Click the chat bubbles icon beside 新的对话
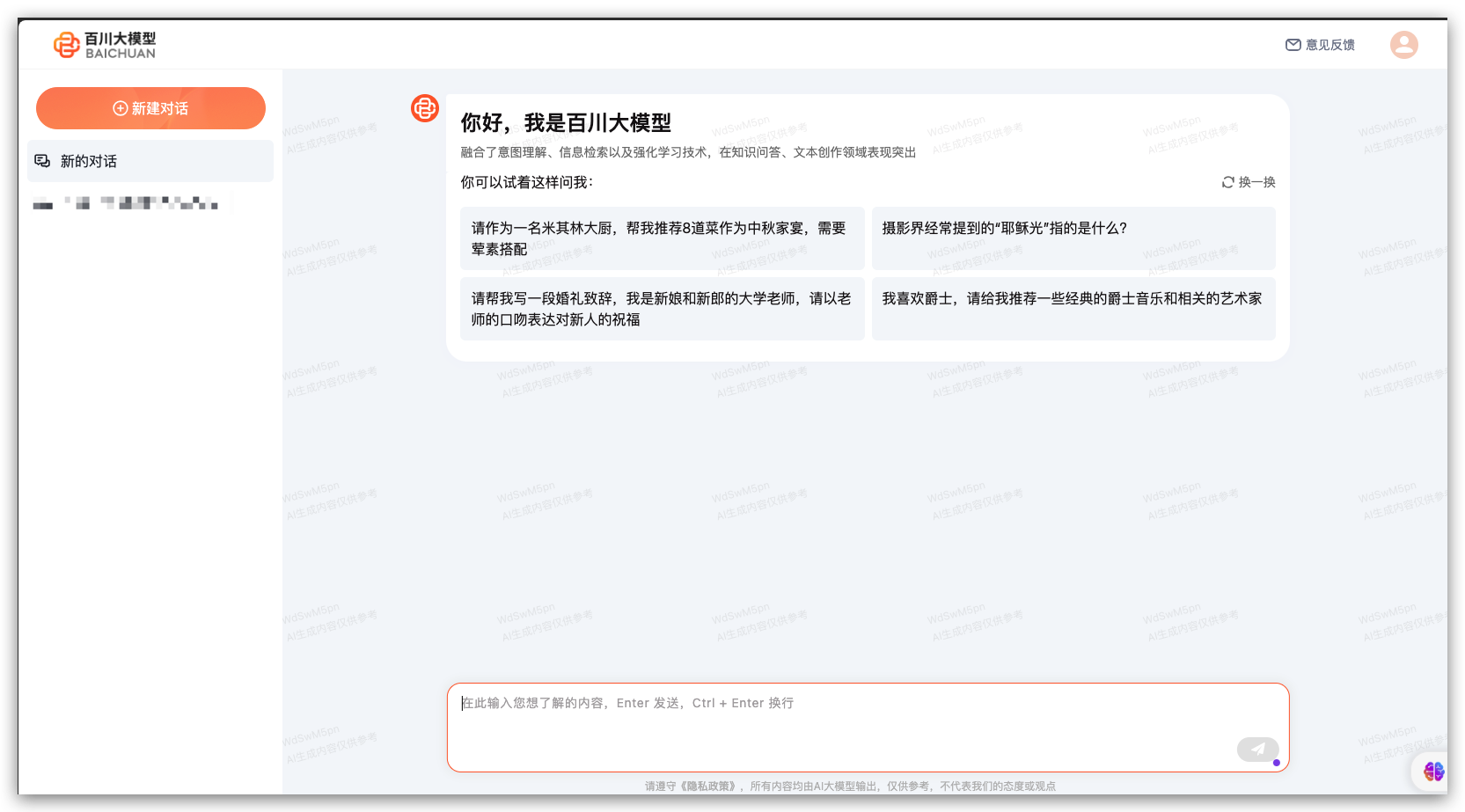Viewport: 1465px width, 812px height. (42, 161)
